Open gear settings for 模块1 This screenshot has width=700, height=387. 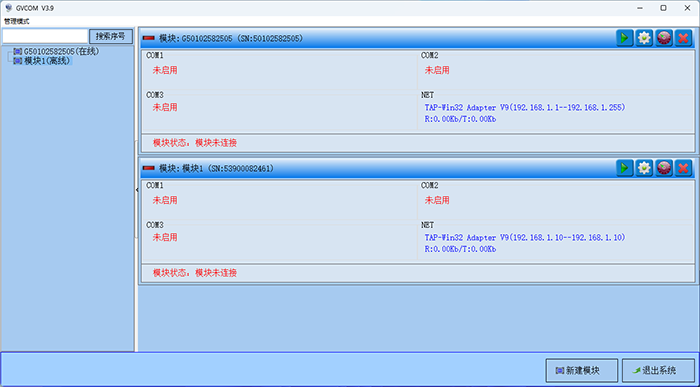pyautogui.click(x=644, y=168)
